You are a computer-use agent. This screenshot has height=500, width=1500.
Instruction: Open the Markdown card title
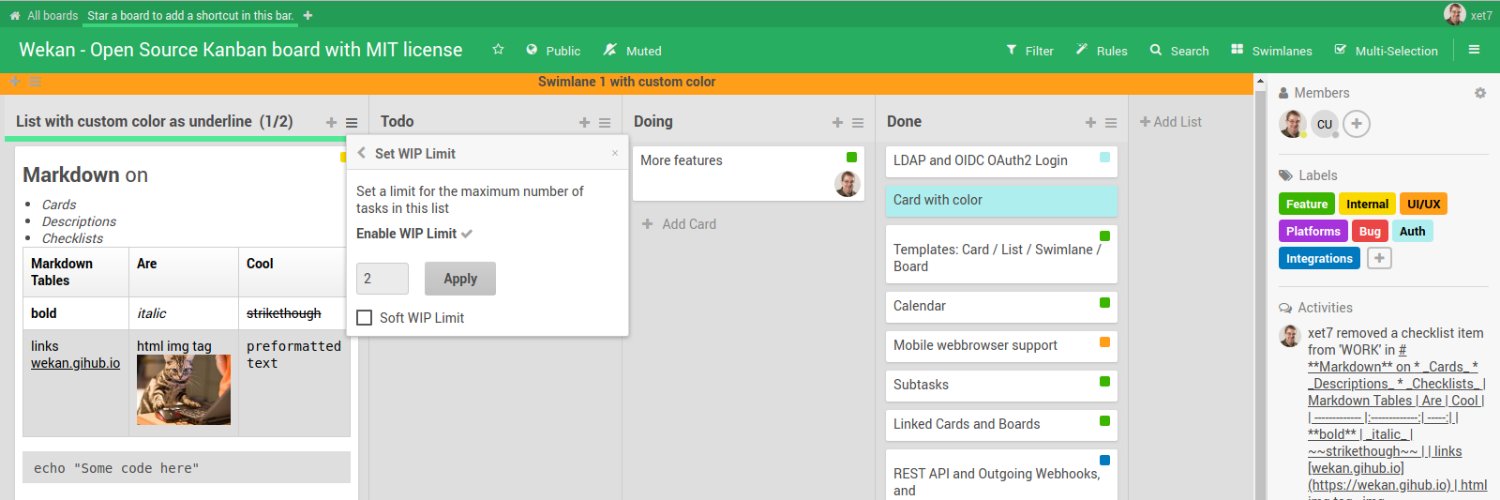85,175
